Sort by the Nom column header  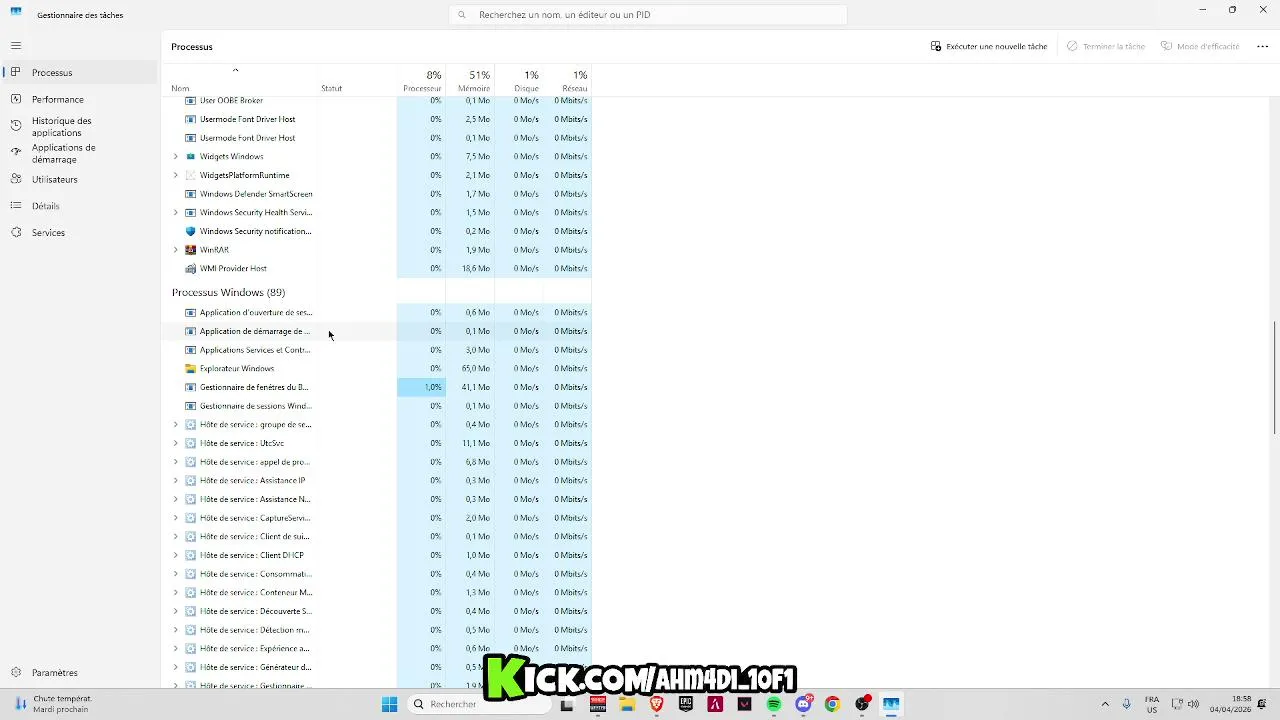coord(241,80)
